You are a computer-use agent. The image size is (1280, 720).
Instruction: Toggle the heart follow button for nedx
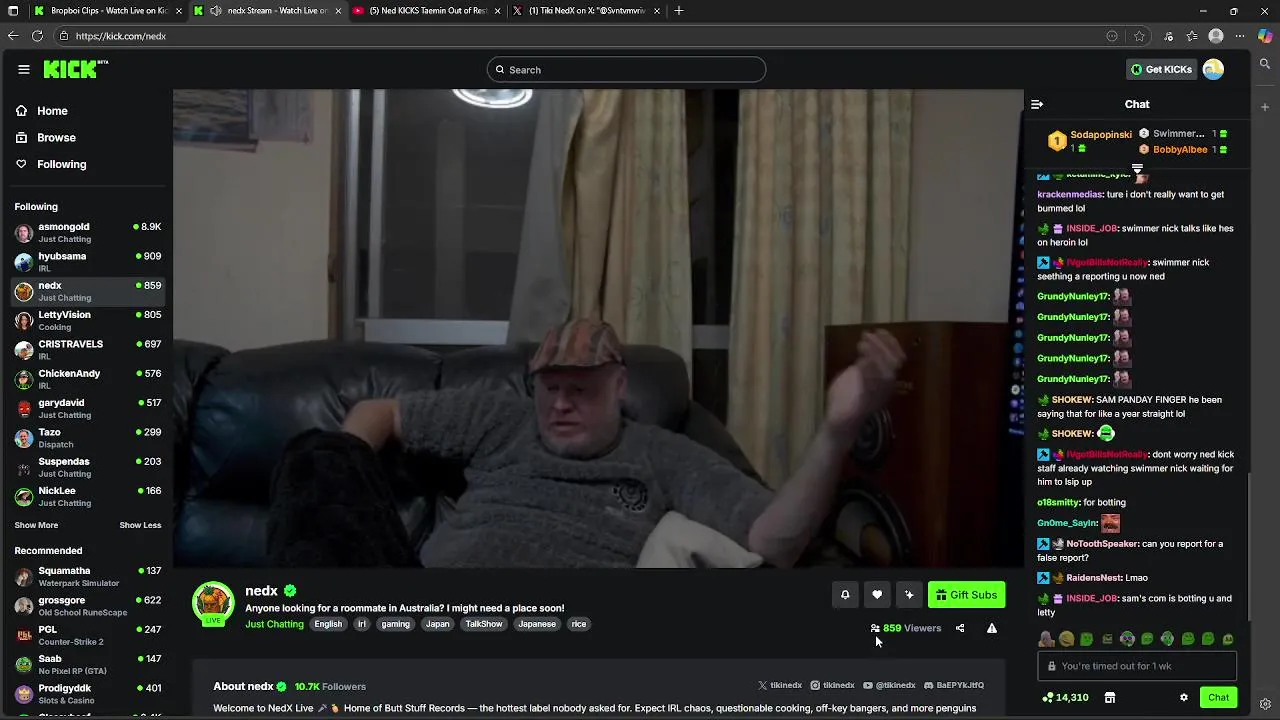877,595
